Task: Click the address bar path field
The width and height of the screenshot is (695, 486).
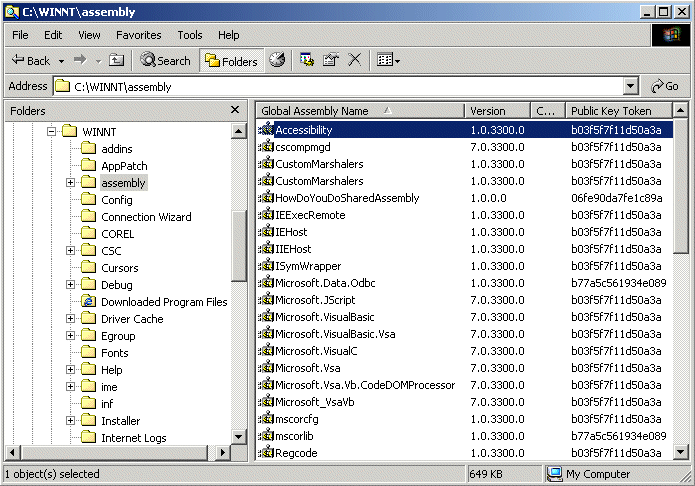Action: (x=339, y=86)
